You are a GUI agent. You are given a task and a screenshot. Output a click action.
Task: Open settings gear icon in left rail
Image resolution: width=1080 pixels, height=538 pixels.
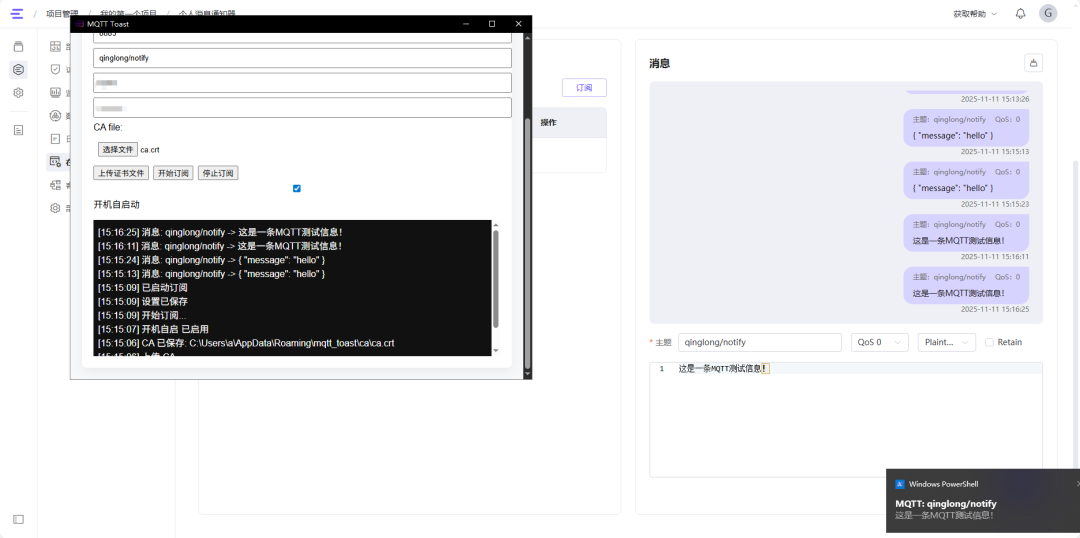pyautogui.click(x=19, y=92)
